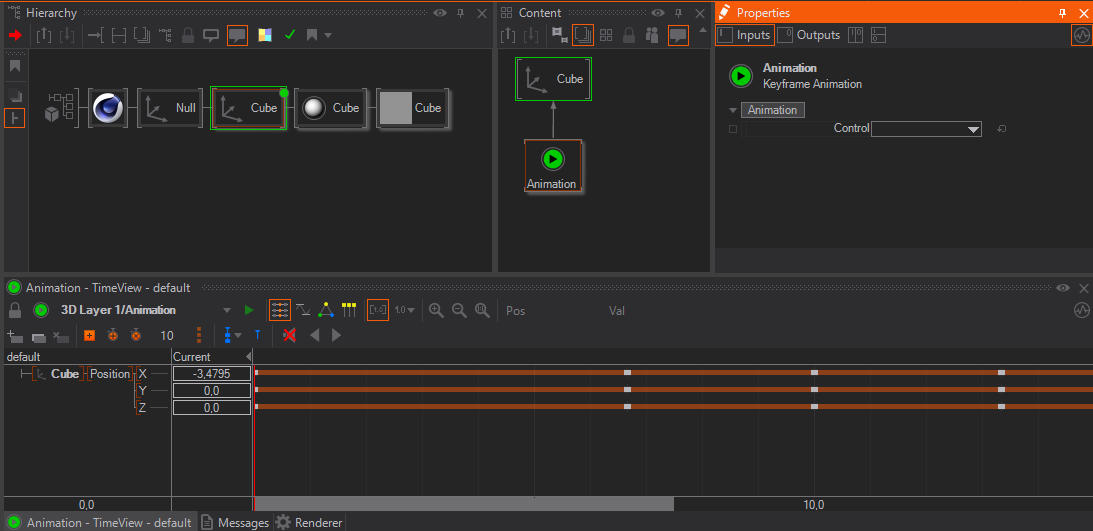This screenshot has height=531, width=1093.
Task: Click the red X delete keyframe icon
Action: 289,335
